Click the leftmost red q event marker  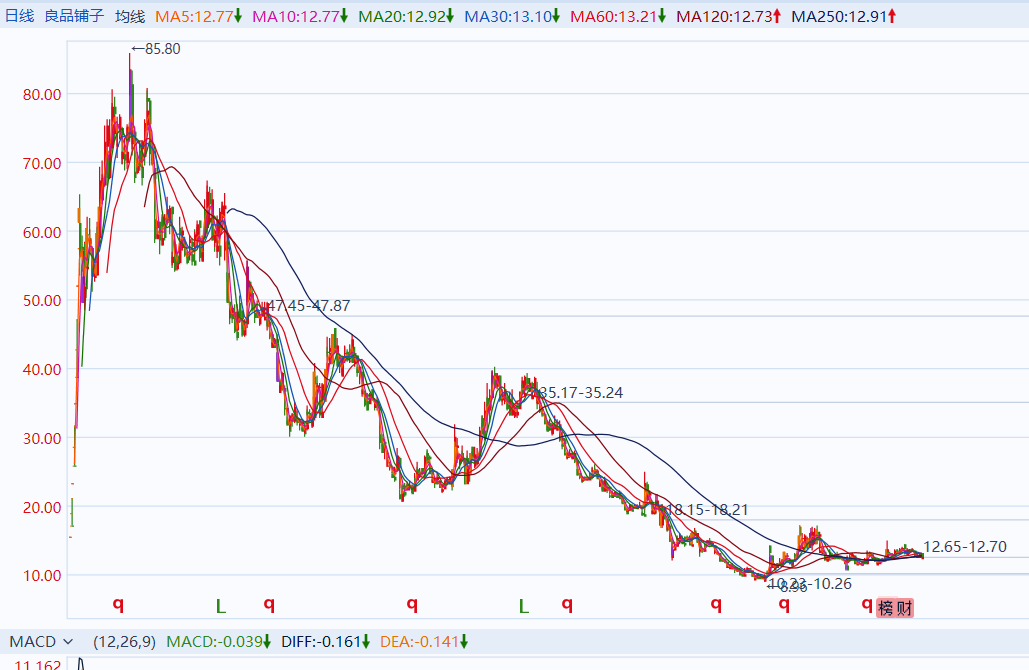(x=118, y=604)
